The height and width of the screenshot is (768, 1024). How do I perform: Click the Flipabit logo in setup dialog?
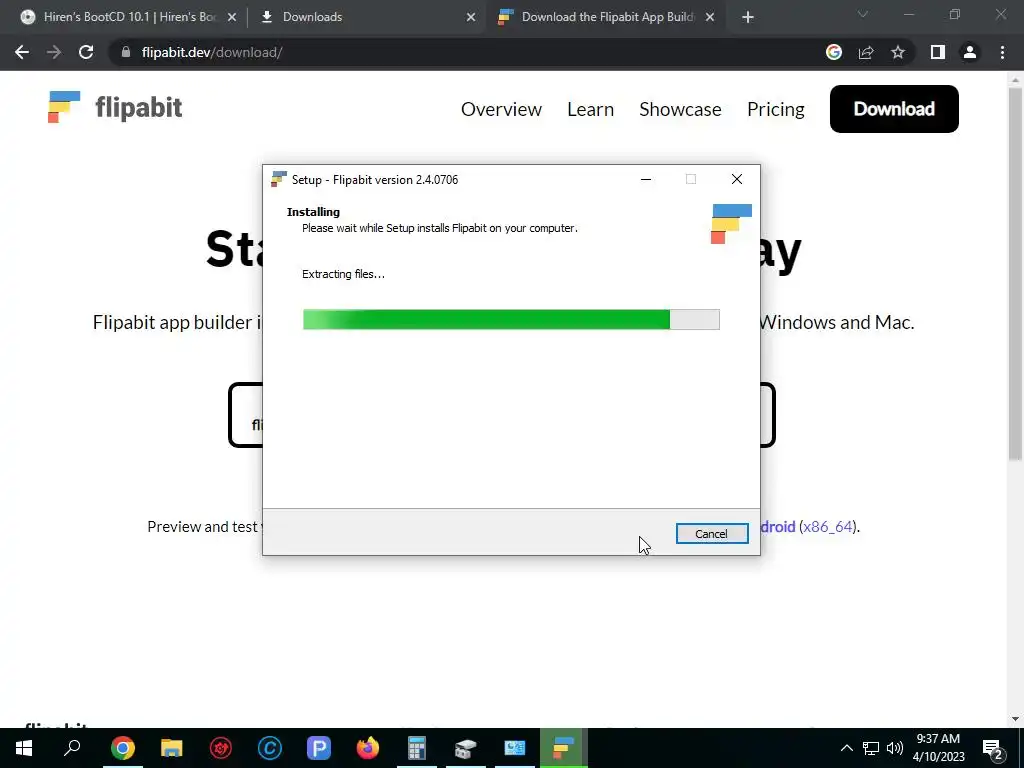click(731, 223)
